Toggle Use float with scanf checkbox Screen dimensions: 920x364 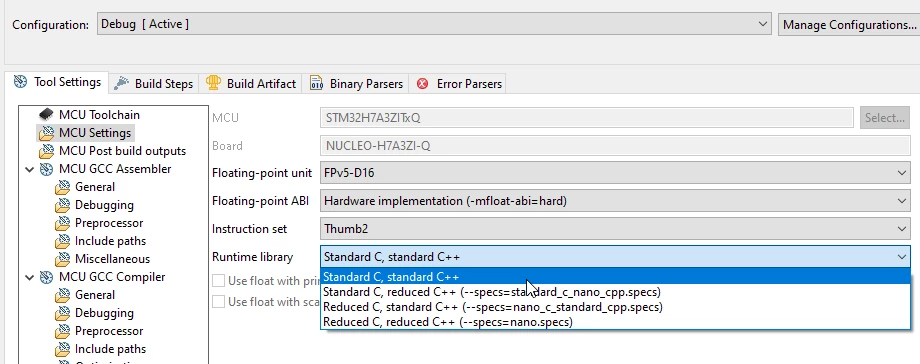[x=218, y=302]
